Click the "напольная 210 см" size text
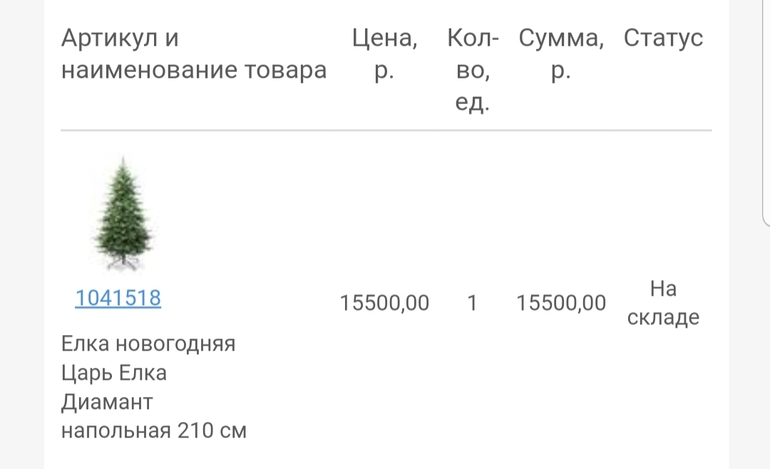Screen dimensions: 770x469 [153, 432]
